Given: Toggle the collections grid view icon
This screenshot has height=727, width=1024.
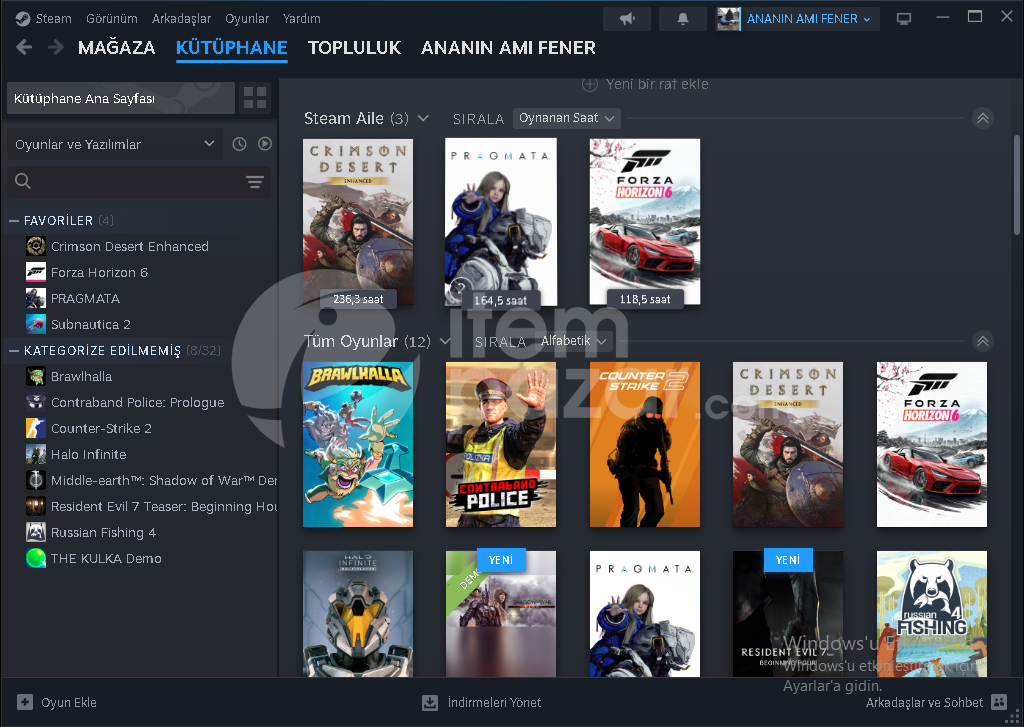Looking at the screenshot, I should 255,98.
